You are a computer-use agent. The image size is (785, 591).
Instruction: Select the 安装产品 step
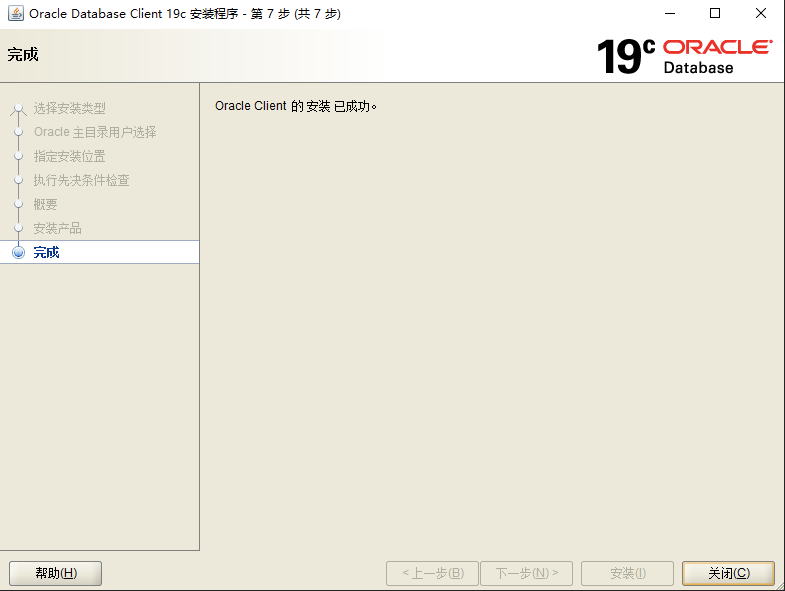click(x=58, y=228)
